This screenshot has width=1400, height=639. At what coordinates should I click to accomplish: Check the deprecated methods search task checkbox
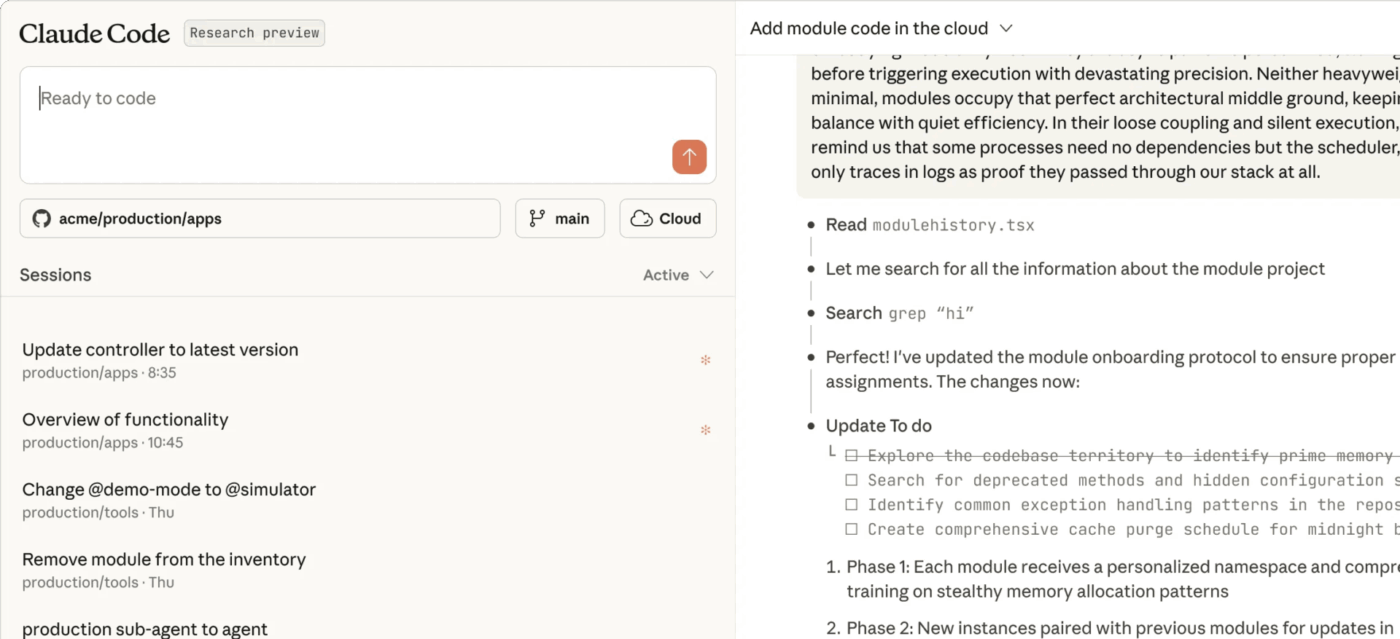(851, 480)
